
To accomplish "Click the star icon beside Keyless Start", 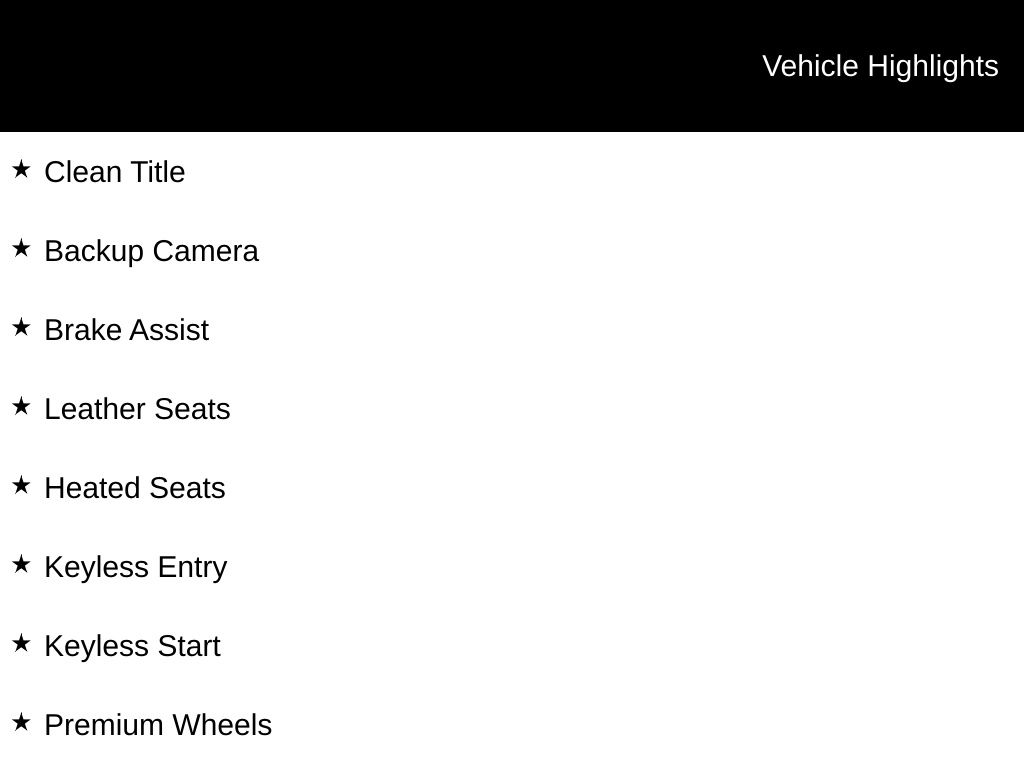I will point(21,644).
